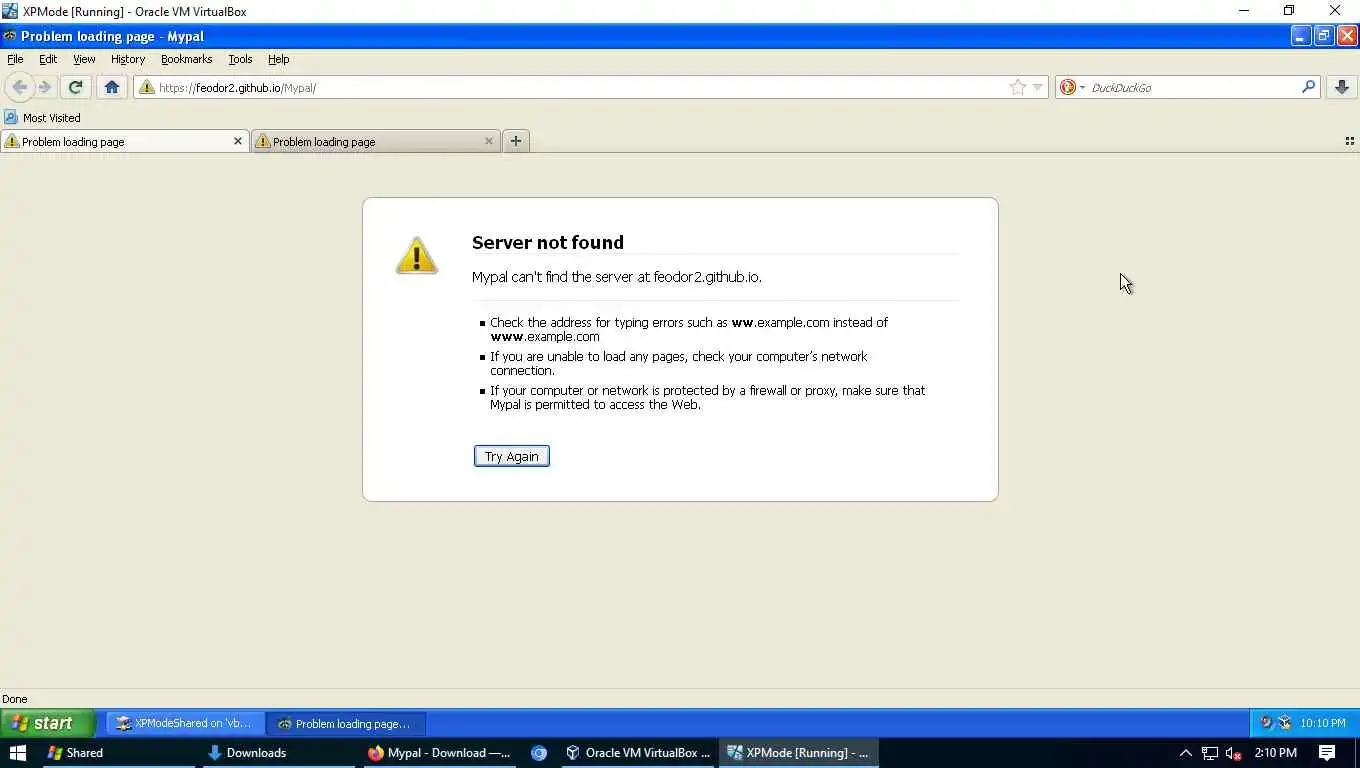Close the first Problem loading page tab
Image resolution: width=1360 pixels, height=768 pixels.
(238, 141)
